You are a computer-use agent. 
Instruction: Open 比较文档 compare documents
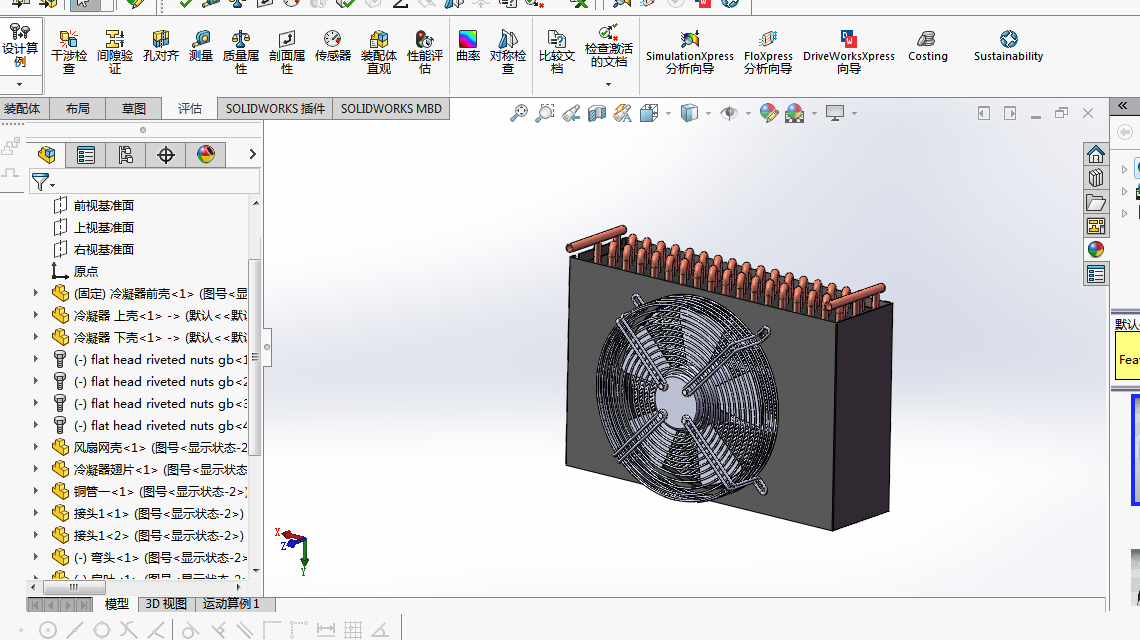click(x=557, y=52)
